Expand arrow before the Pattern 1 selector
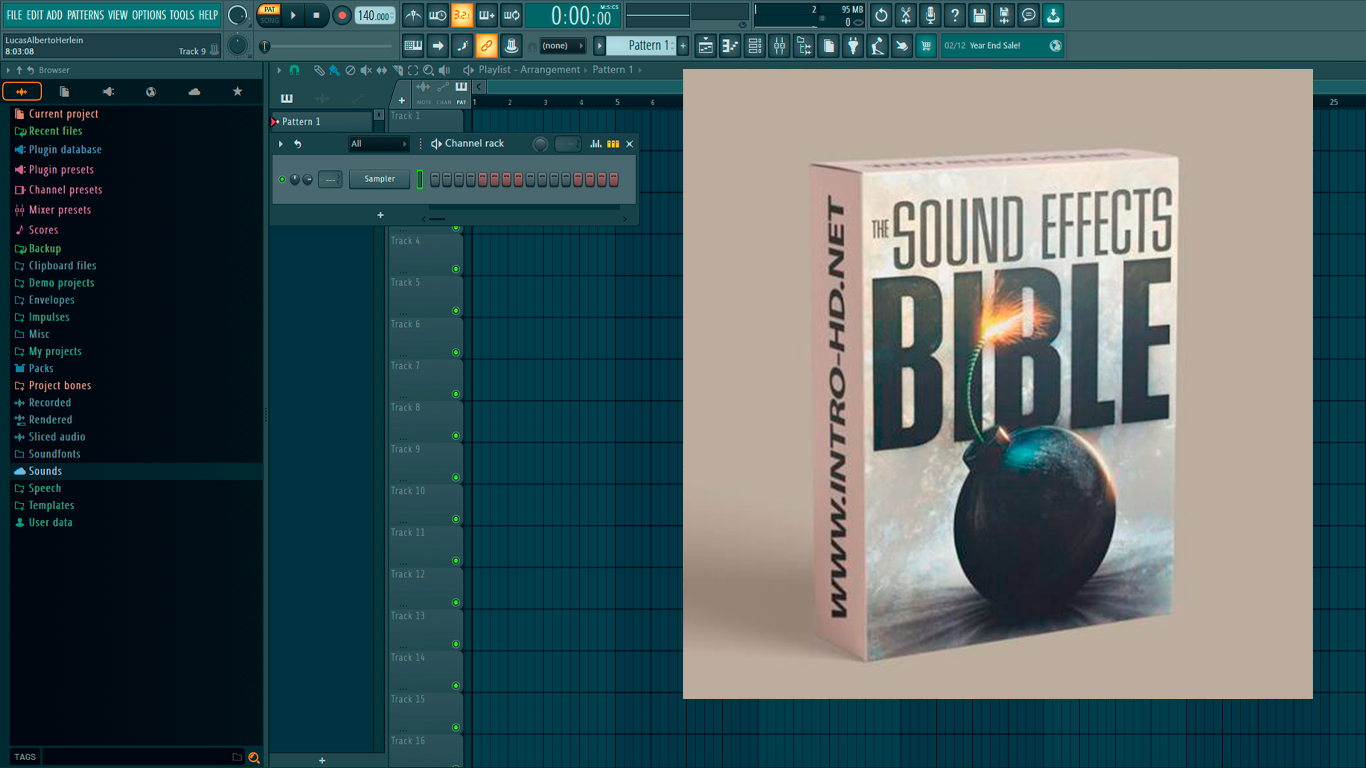 click(599, 46)
